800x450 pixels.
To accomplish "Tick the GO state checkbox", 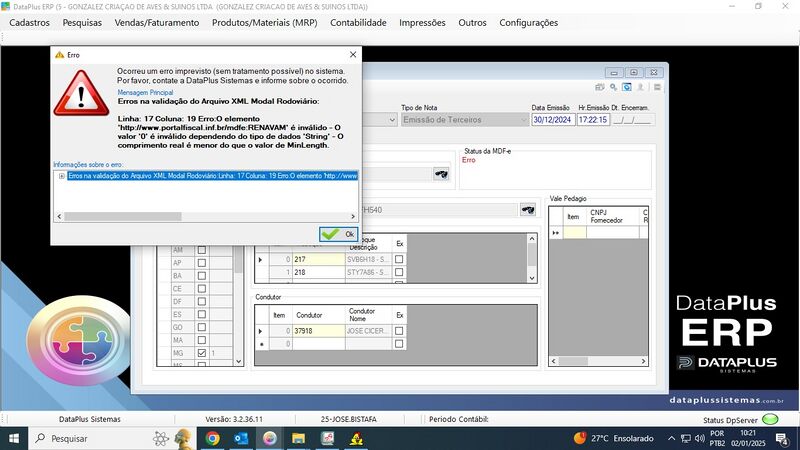I will pos(202,327).
